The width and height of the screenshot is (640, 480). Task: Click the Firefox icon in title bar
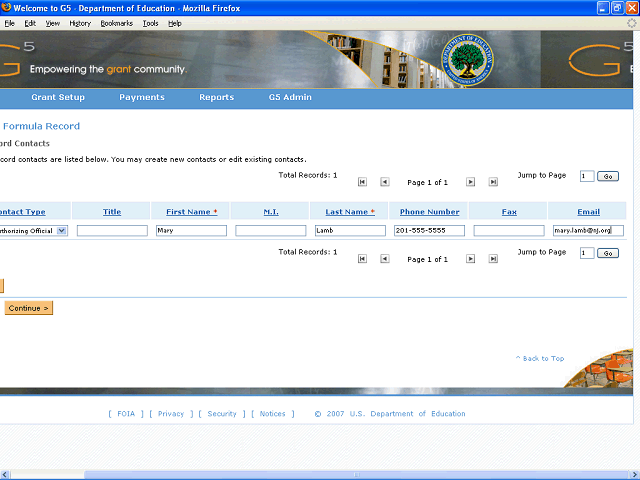tap(6, 7)
